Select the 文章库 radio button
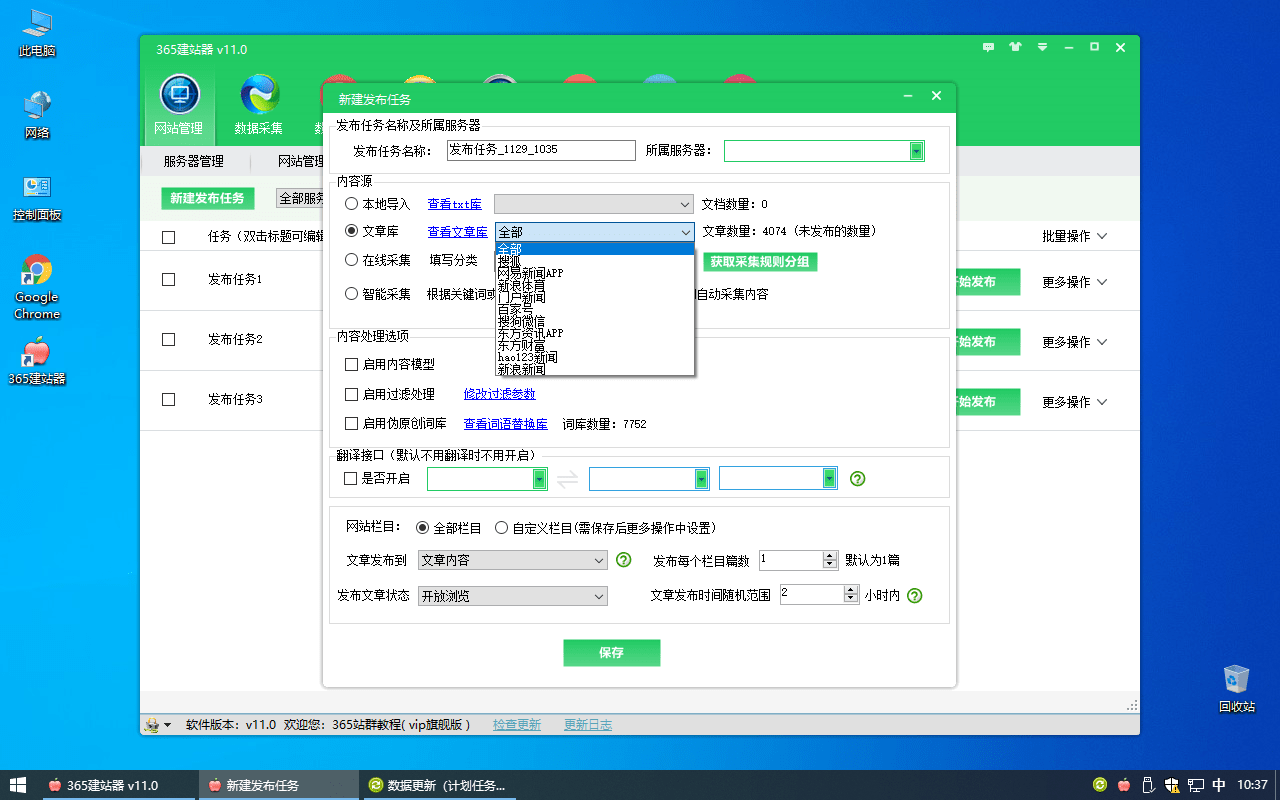This screenshot has width=1280, height=800. [x=351, y=231]
